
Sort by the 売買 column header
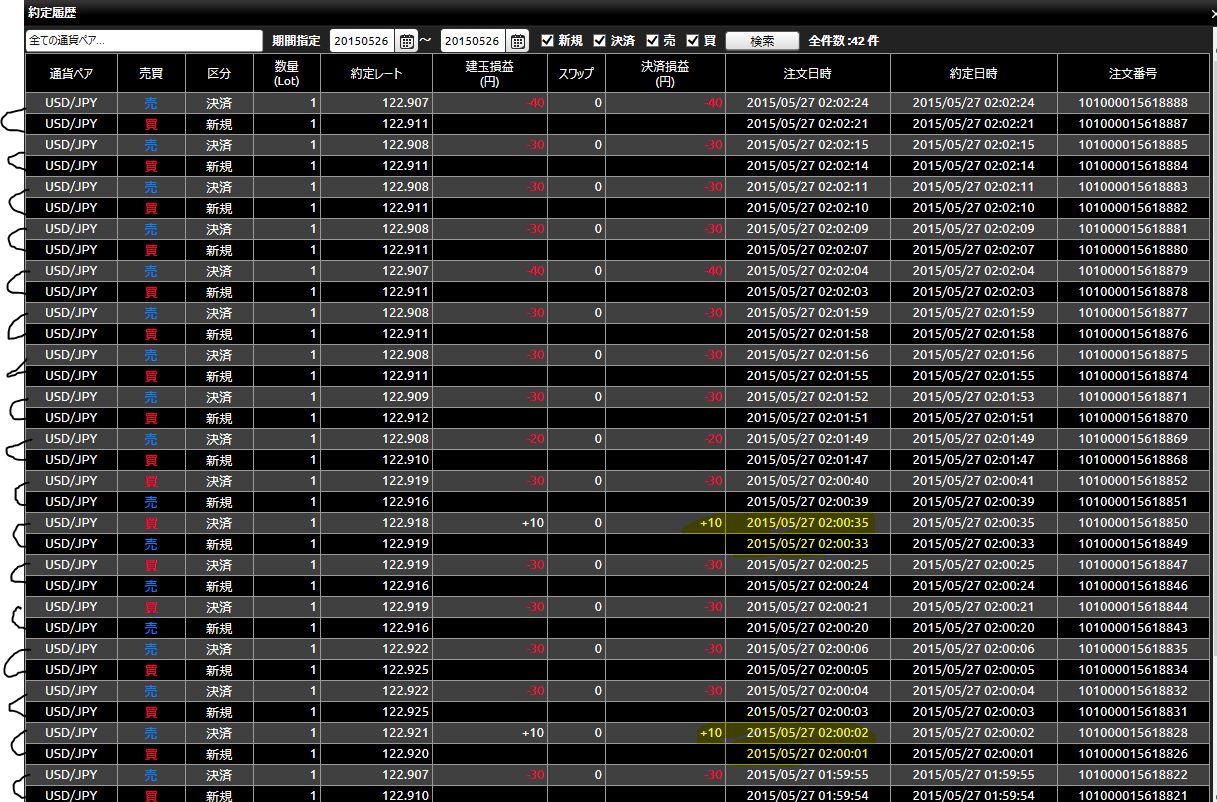151,74
